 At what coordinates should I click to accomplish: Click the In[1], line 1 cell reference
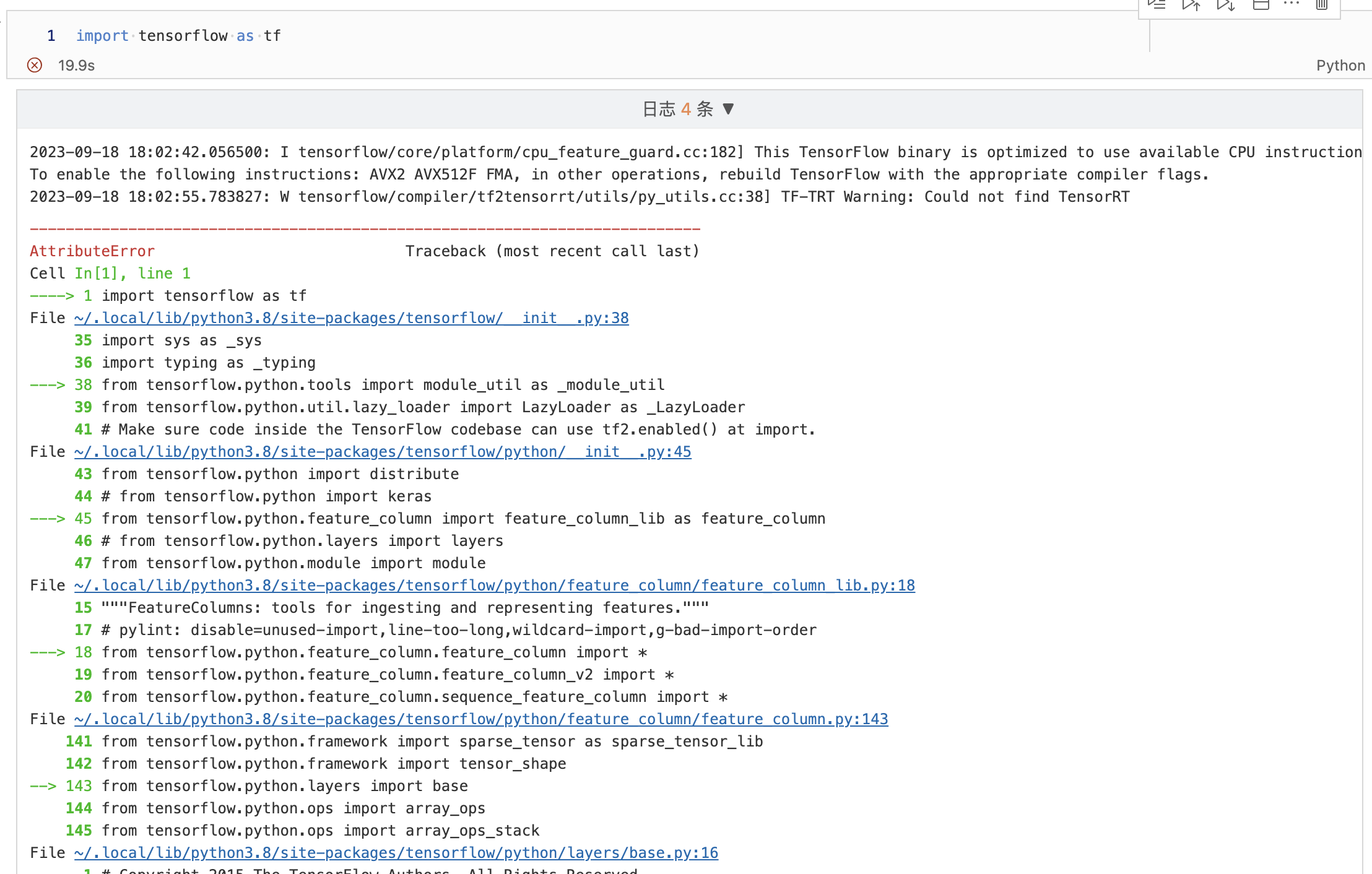[x=132, y=274]
